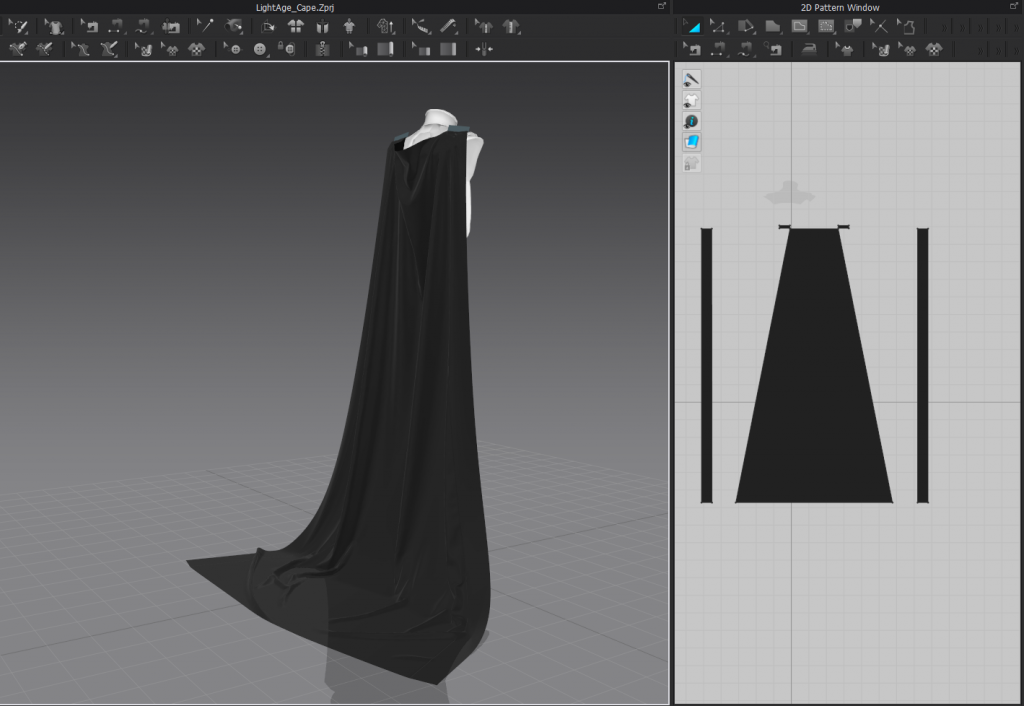Click the Steam iron tool in 2D toolbar
The width and height of the screenshot is (1024, 706).
[810, 48]
